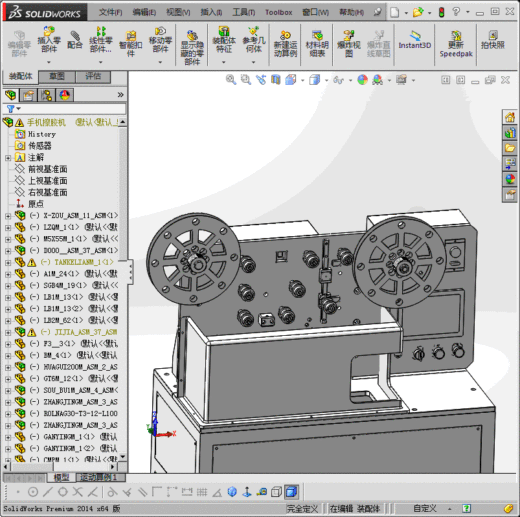Viewport: 520px width, 517px height.
Task: Select the 前视基准面 front plane item
Action: [x=48, y=169]
